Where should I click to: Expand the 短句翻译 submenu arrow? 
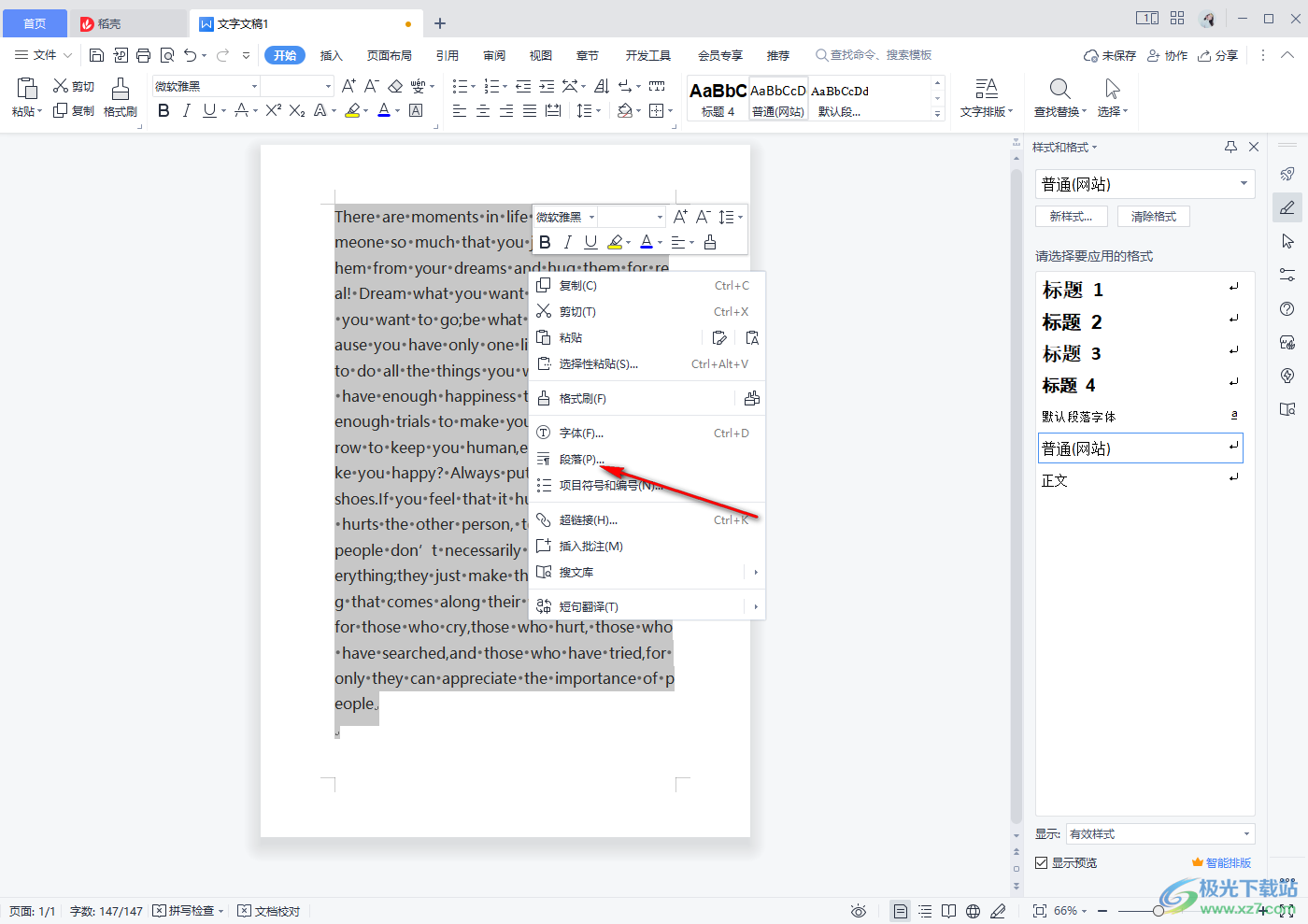coord(755,606)
